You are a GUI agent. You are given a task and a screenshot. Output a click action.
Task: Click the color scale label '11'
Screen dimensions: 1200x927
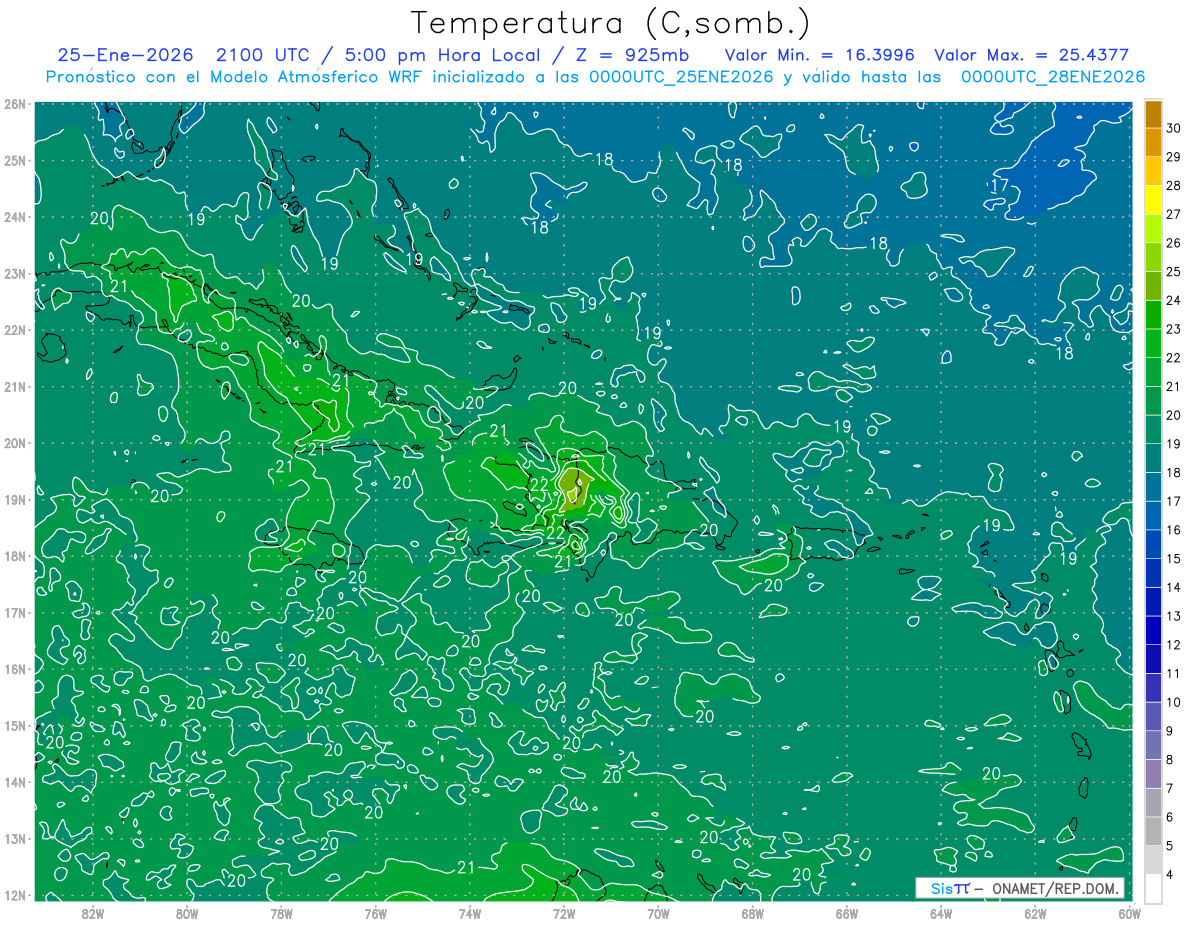tap(1174, 673)
